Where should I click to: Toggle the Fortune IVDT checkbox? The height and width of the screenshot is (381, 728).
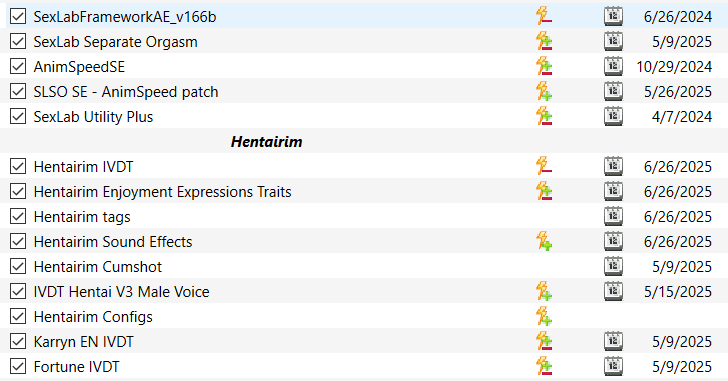(x=18, y=367)
